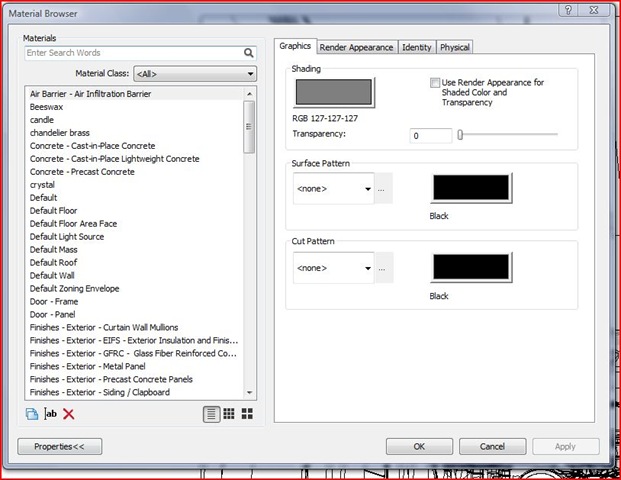Click the Rename material icon

(50, 414)
